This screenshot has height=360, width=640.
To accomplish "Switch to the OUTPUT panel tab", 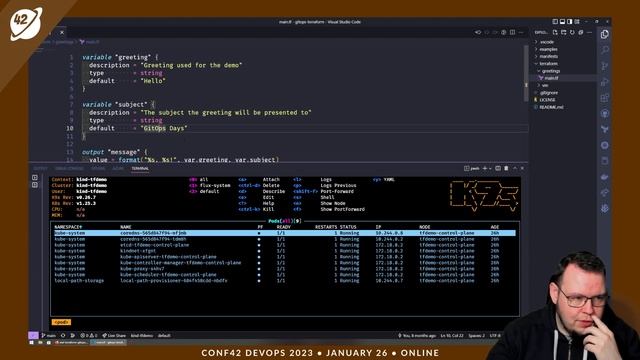I will [x=40, y=168].
